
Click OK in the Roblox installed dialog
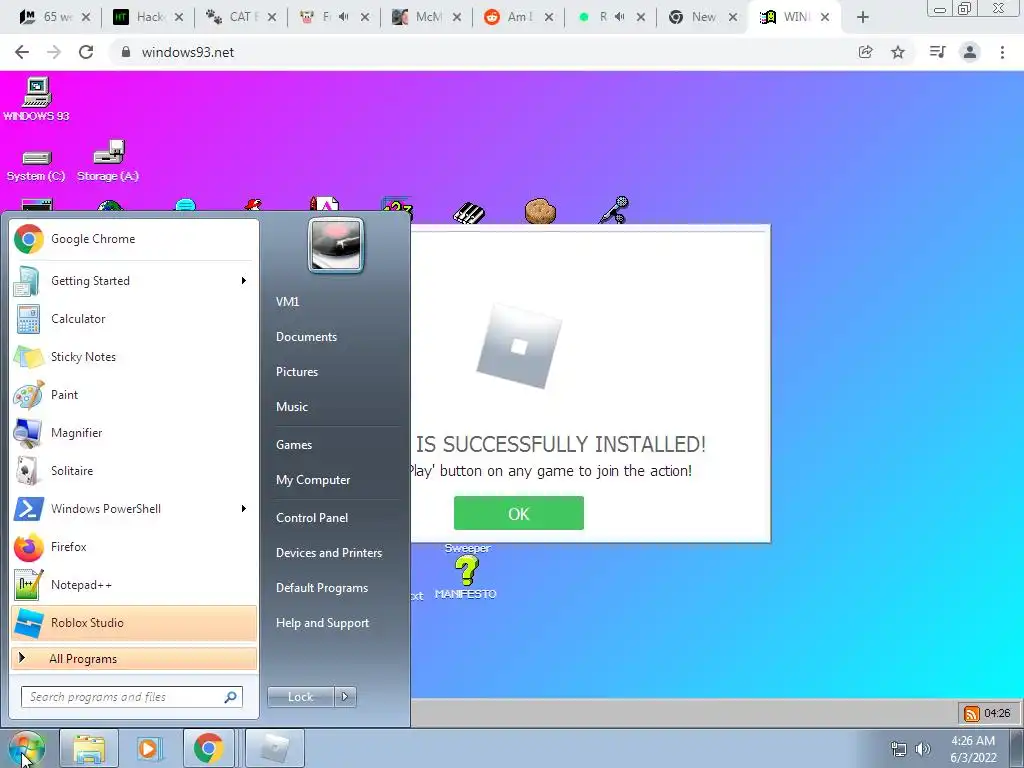point(519,513)
